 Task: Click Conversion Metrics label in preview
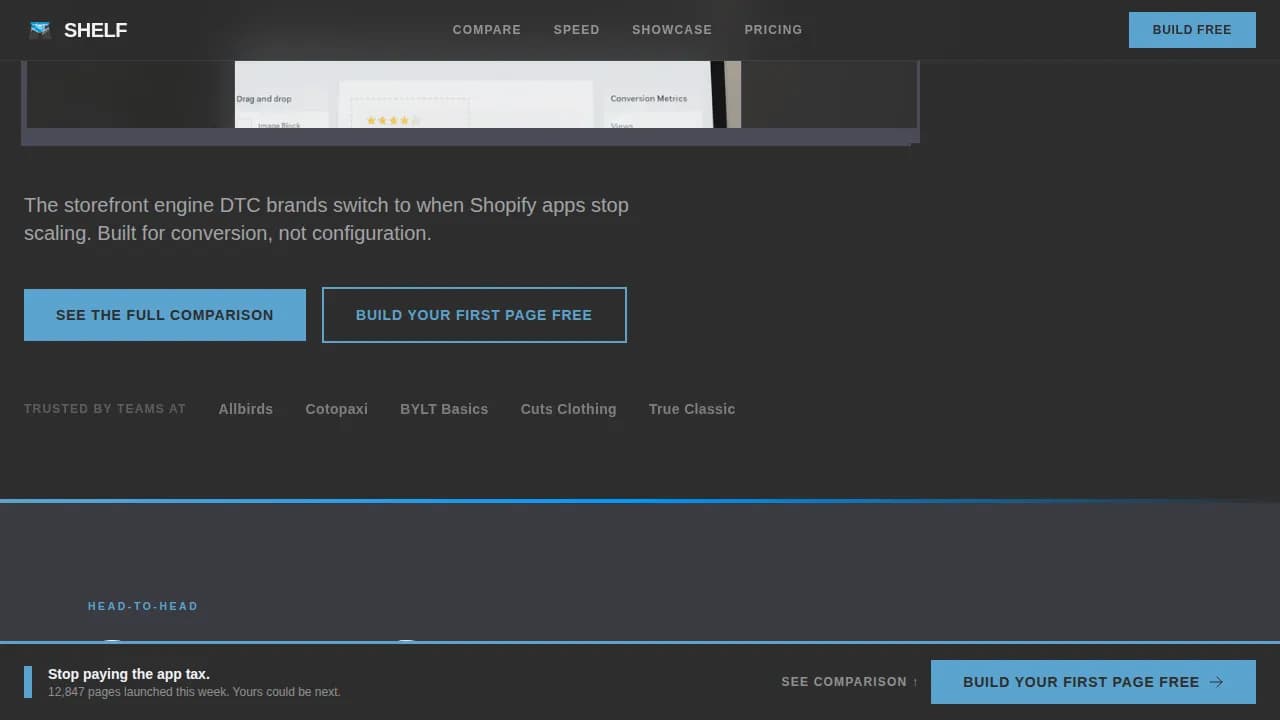click(649, 98)
